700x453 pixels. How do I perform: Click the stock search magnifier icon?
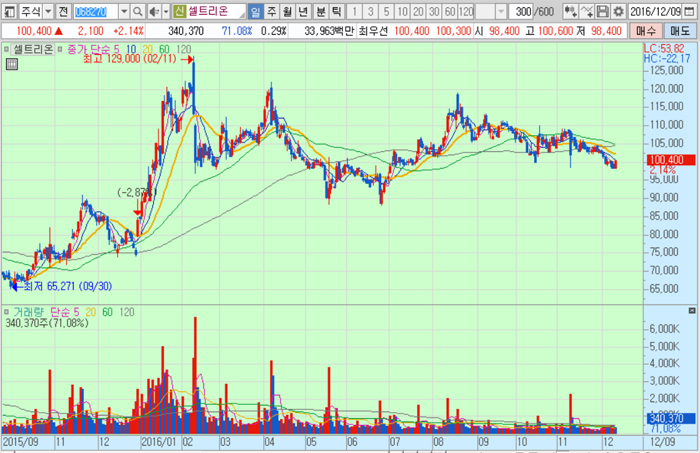pos(135,12)
